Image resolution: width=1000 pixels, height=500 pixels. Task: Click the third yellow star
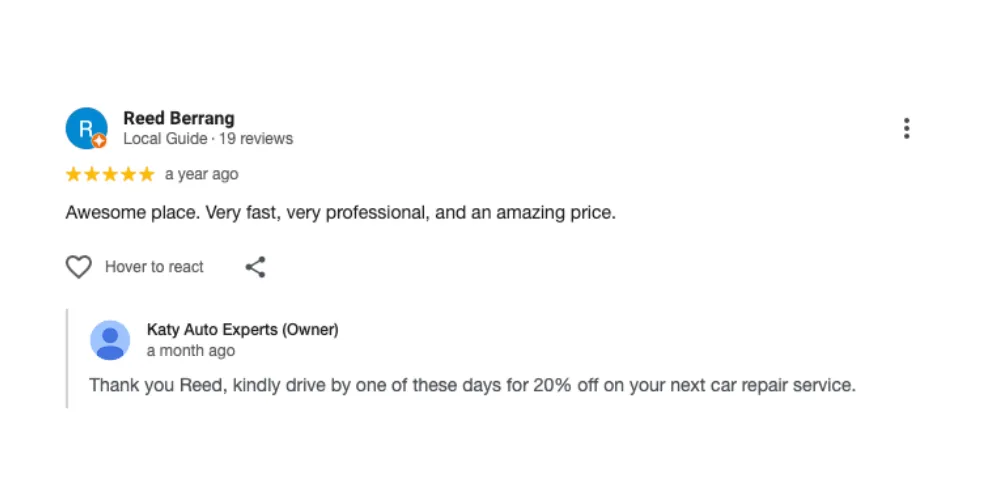pyautogui.click(x=110, y=175)
